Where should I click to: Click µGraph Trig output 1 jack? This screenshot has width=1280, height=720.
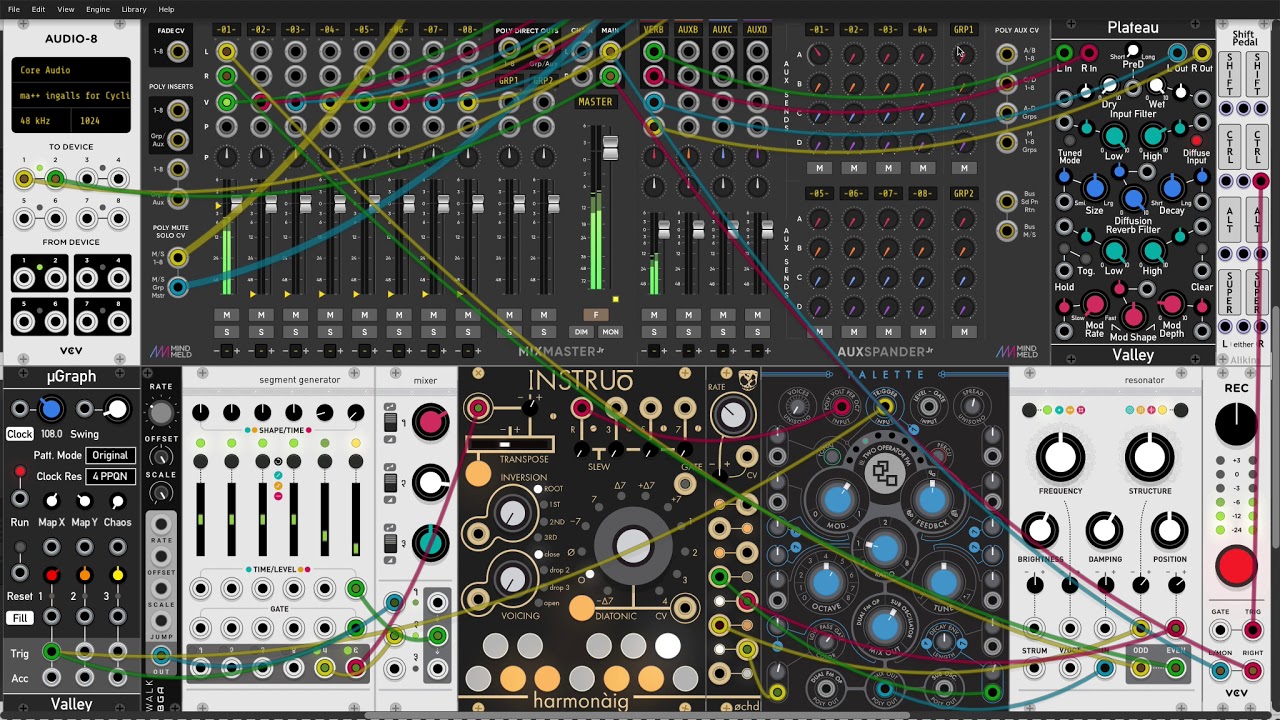tap(51, 653)
